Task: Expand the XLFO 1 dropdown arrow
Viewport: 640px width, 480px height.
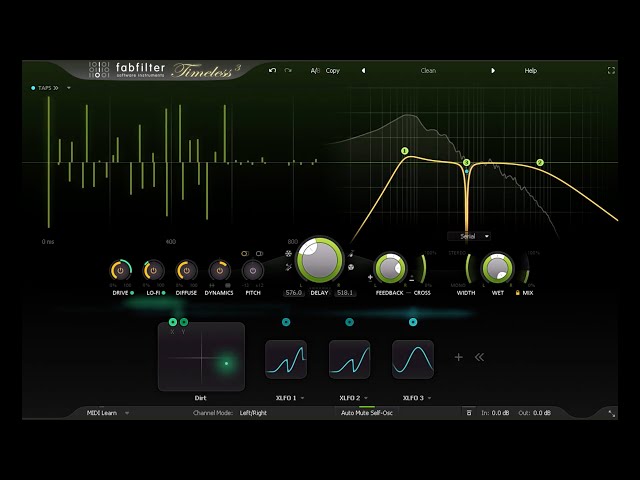Action: tap(302, 398)
